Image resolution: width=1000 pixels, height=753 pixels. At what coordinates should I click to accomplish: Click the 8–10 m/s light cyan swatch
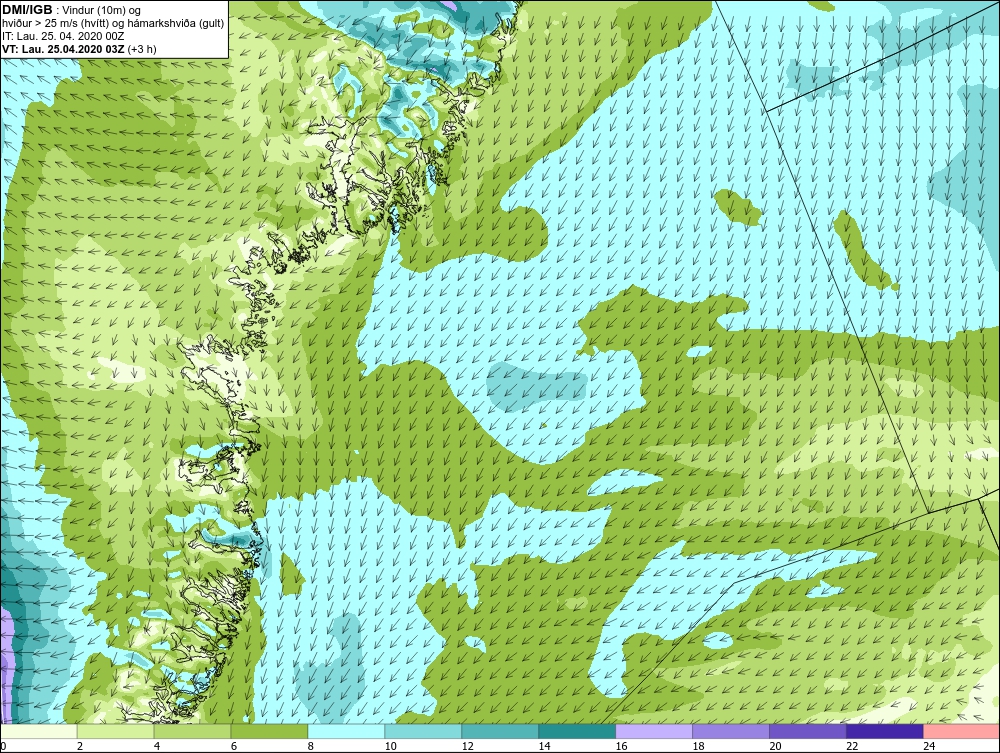(x=346, y=731)
